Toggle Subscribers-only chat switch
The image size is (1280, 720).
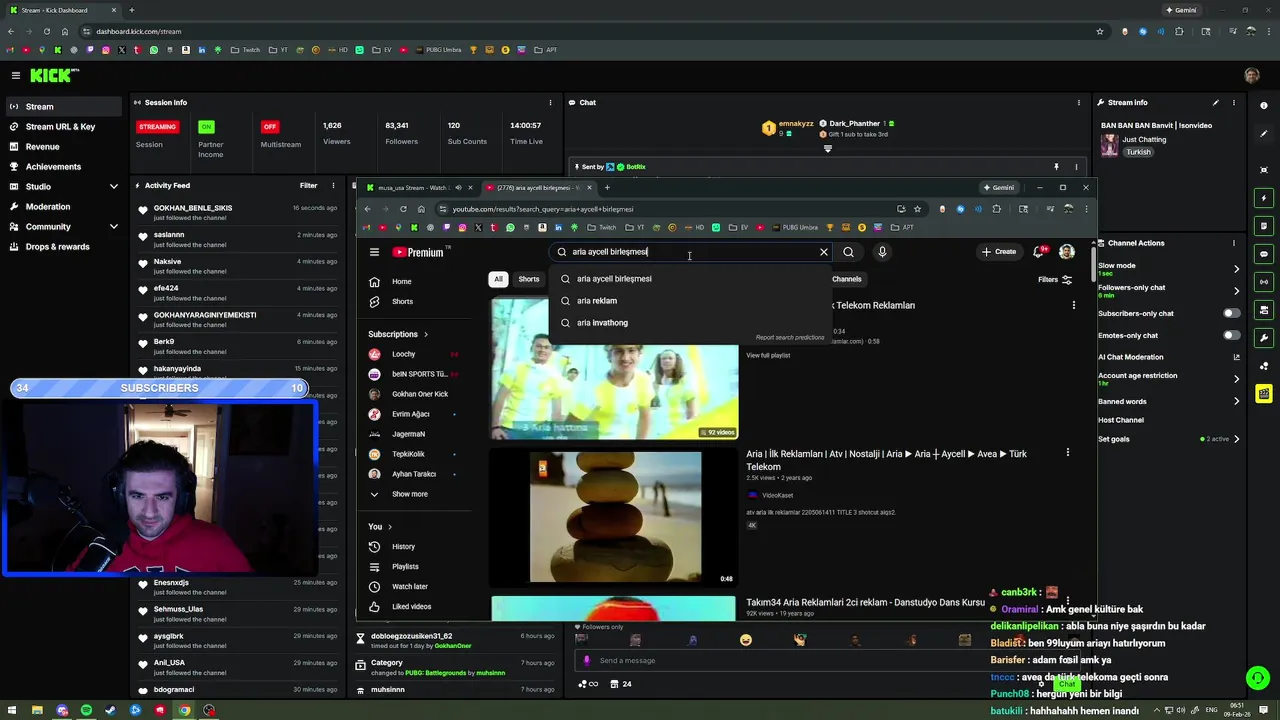click(x=1232, y=313)
